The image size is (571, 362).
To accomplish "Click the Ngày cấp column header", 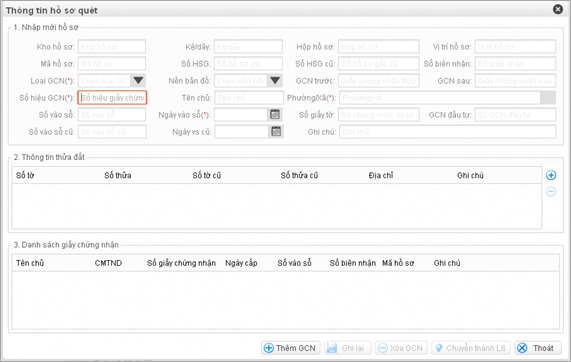I will pyautogui.click(x=241, y=263).
